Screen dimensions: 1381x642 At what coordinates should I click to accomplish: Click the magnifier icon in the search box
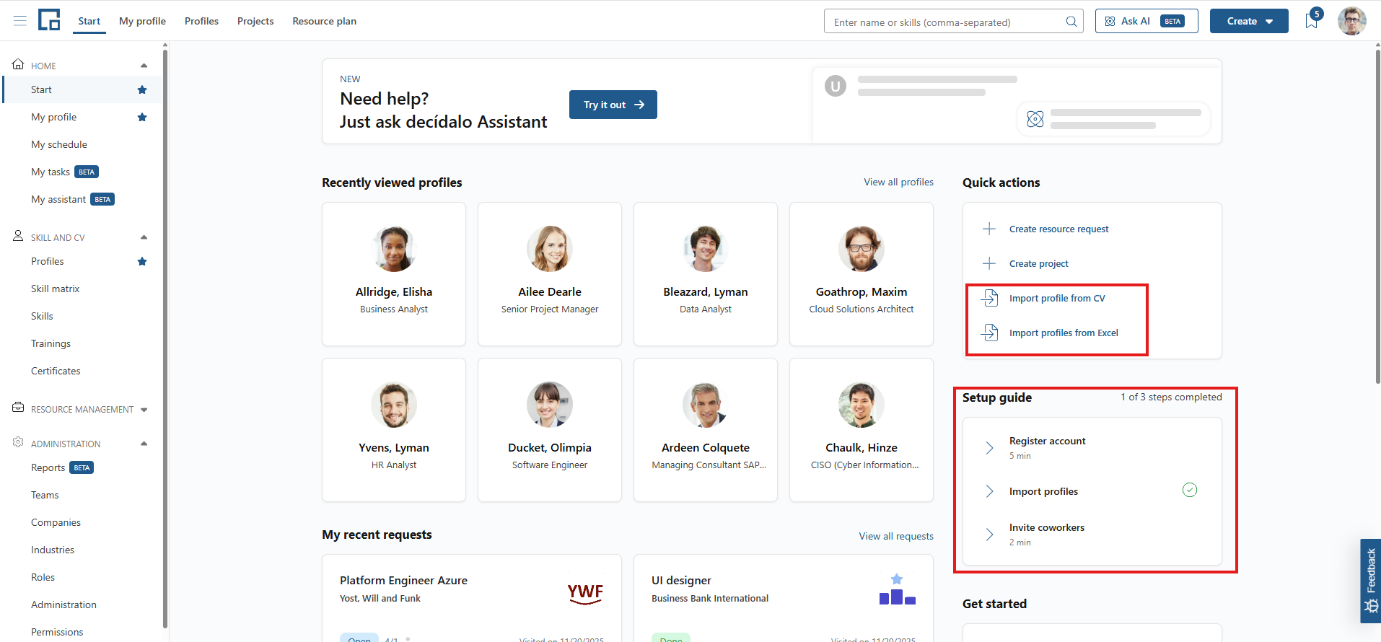tap(1071, 21)
